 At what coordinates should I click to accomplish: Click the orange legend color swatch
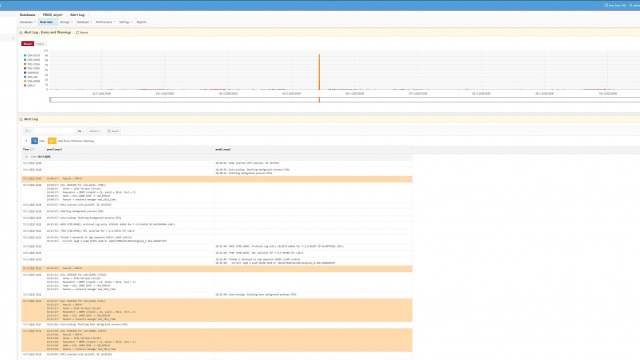(25, 64)
